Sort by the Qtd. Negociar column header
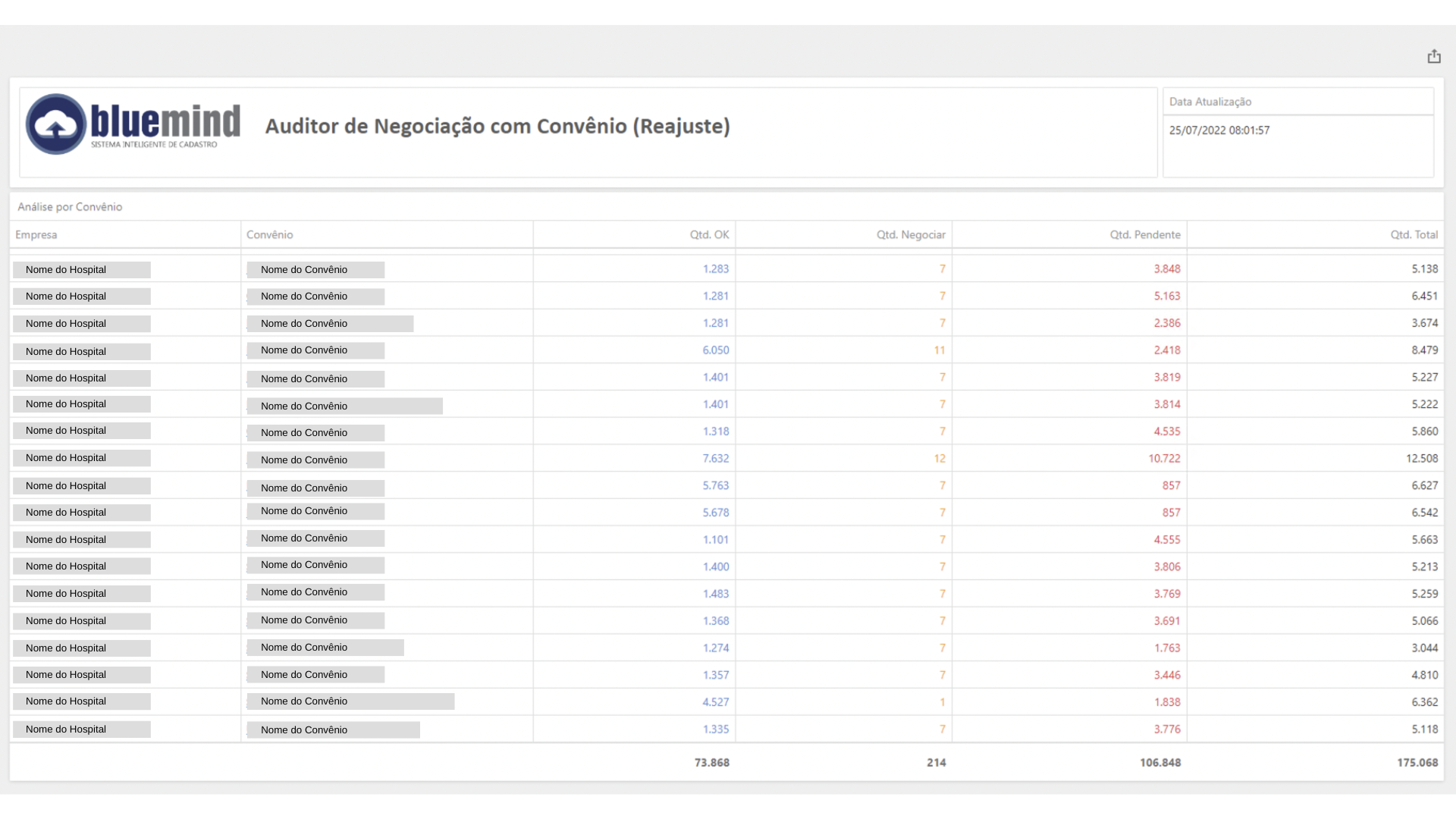Image resolution: width=1456 pixels, height=819 pixels. click(x=911, y=235)
